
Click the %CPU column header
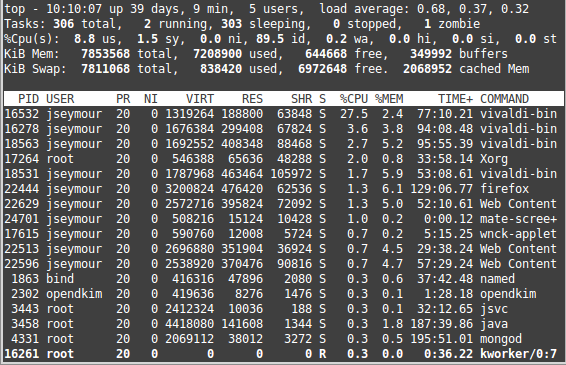coord(354,99)
